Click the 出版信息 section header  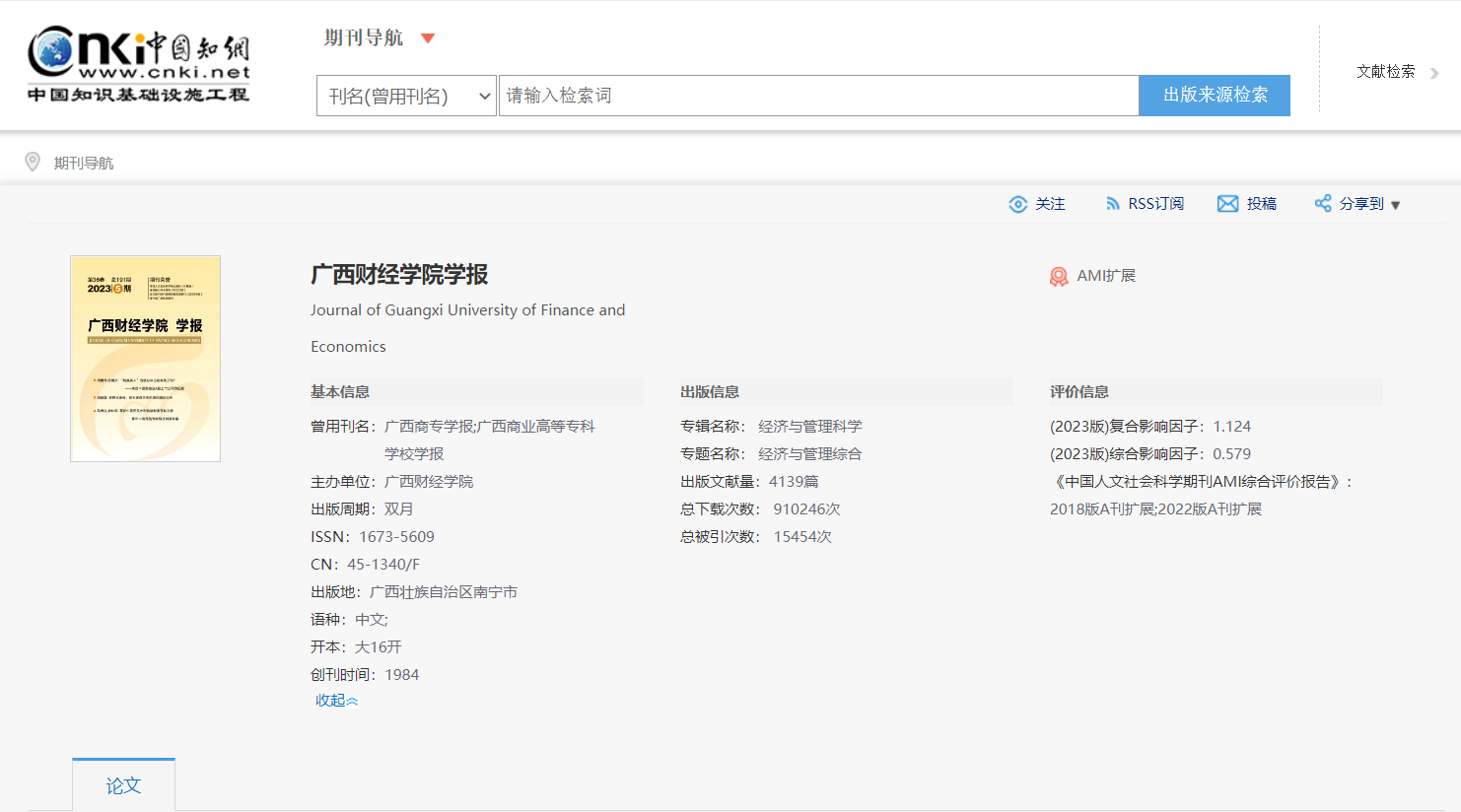click(710, 392)
